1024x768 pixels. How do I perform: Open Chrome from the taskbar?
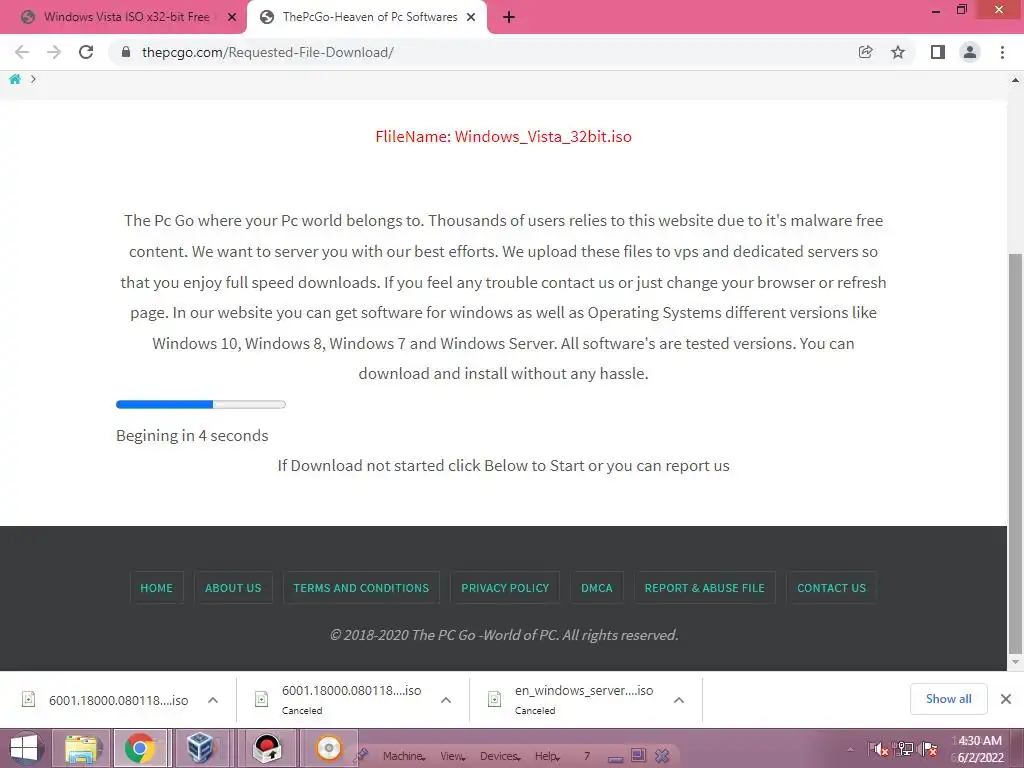(x=140, y=748)
